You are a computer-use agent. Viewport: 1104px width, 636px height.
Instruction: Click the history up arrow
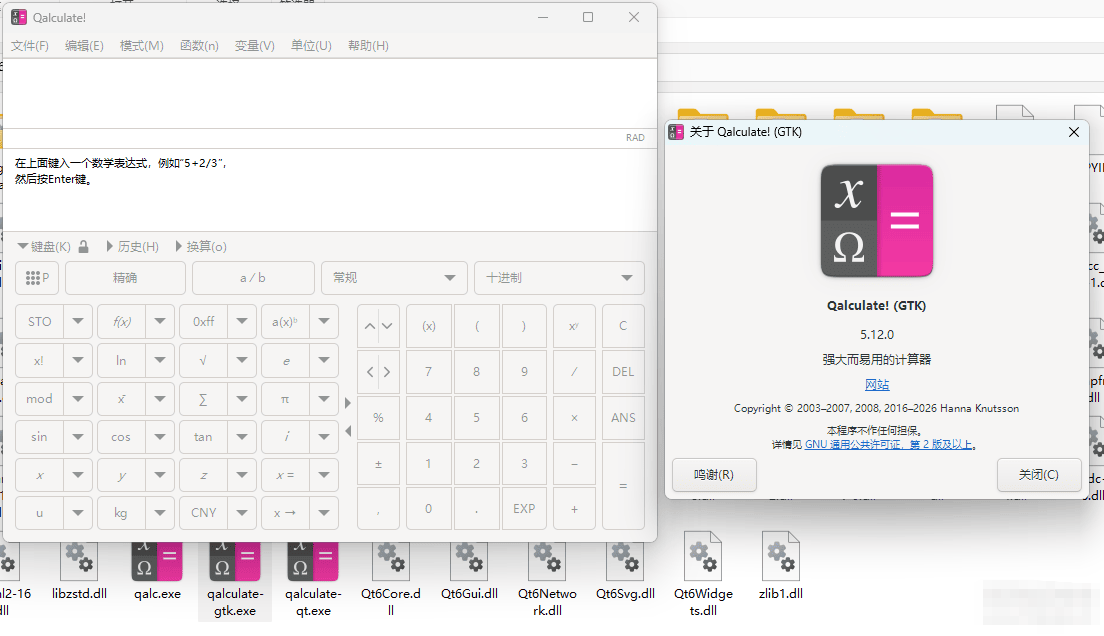click(370, 326)
